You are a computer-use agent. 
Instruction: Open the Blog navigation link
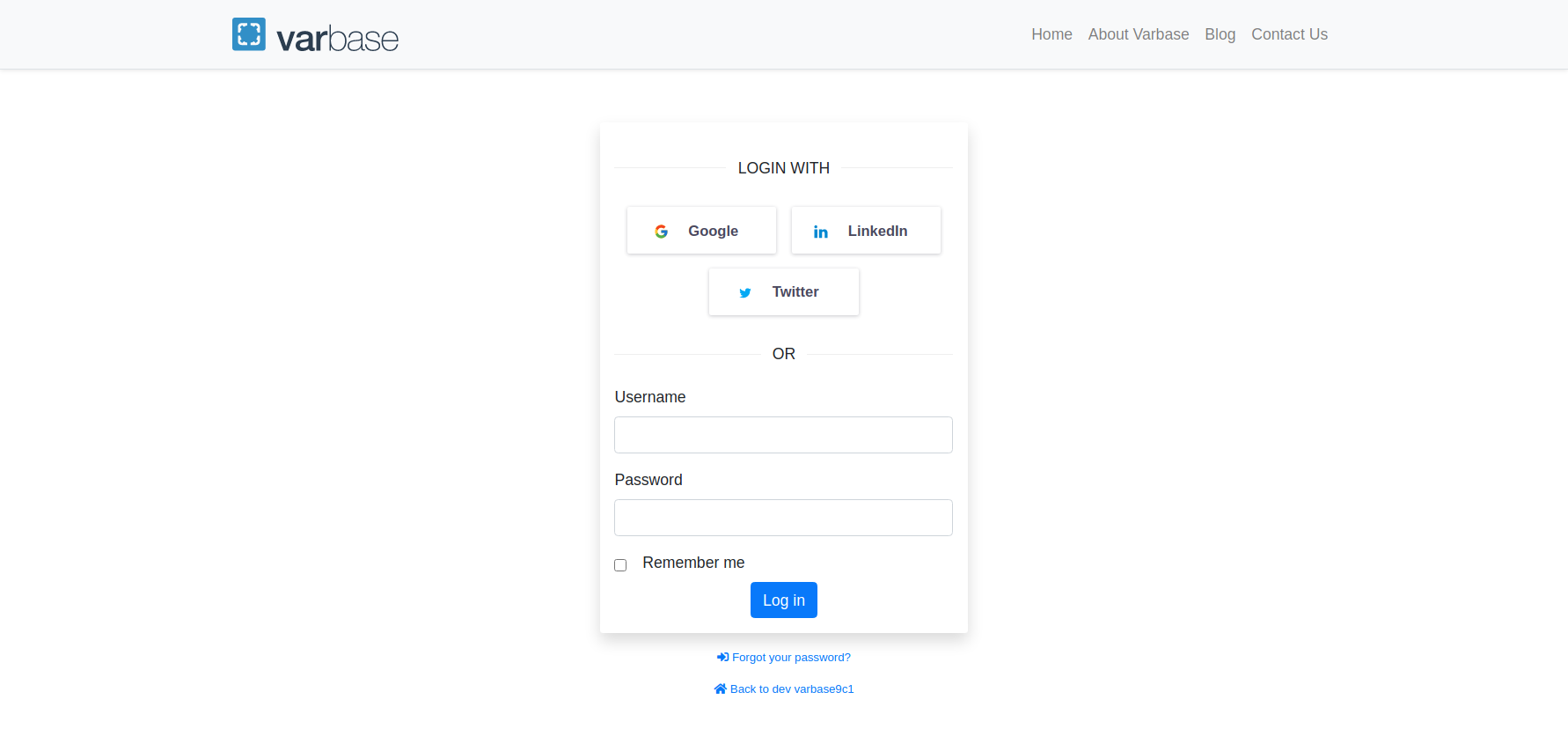[1220, 34]
